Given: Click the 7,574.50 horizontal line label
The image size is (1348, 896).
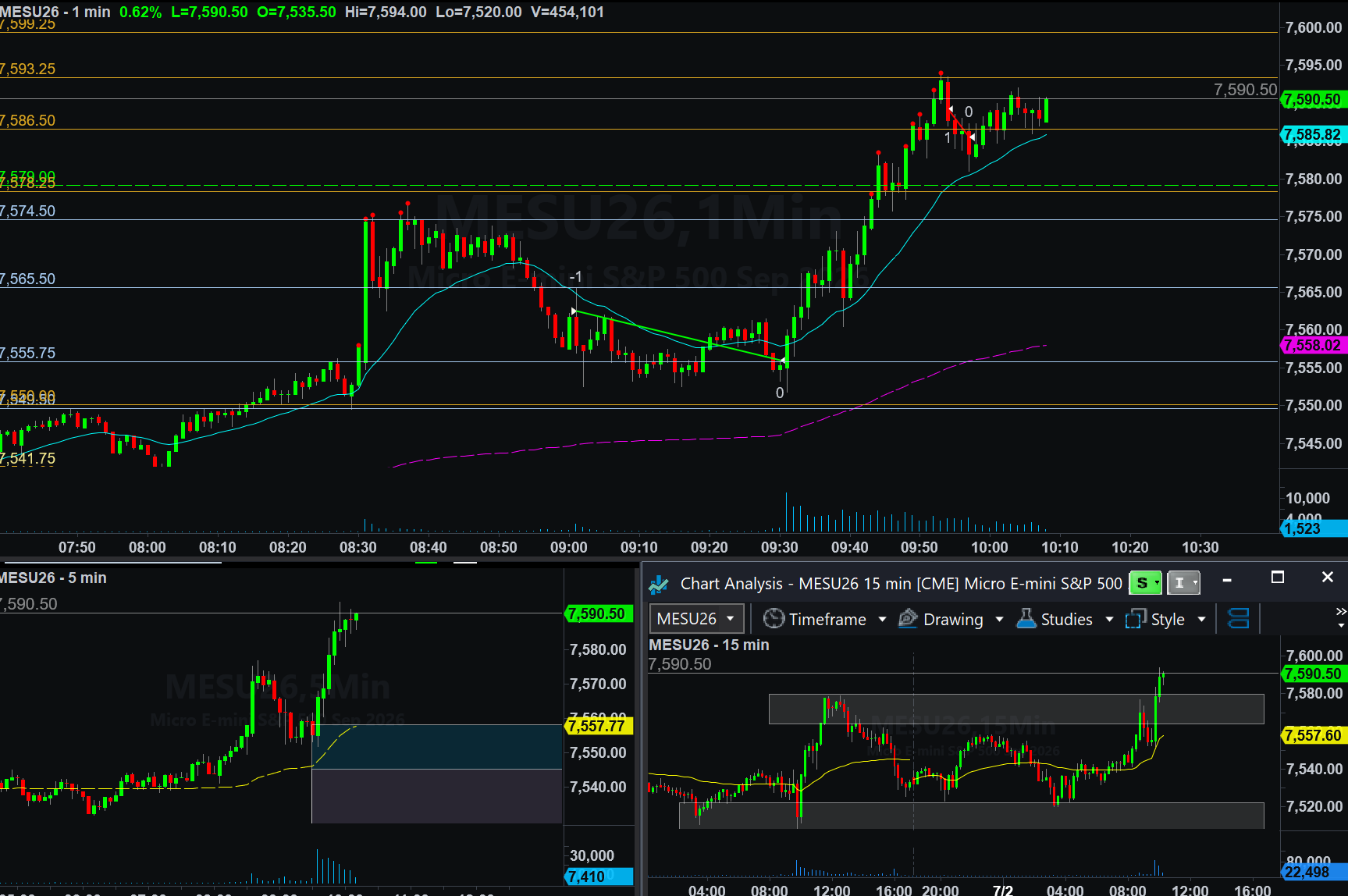Looking at the screenshot, I should (28, 211).
